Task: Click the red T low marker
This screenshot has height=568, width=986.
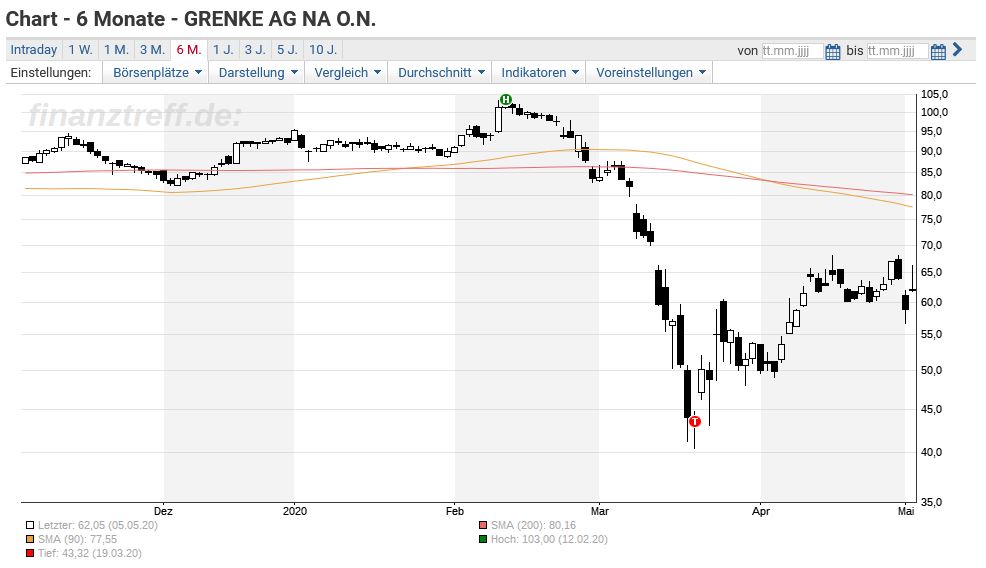Action: coord(694,421)
